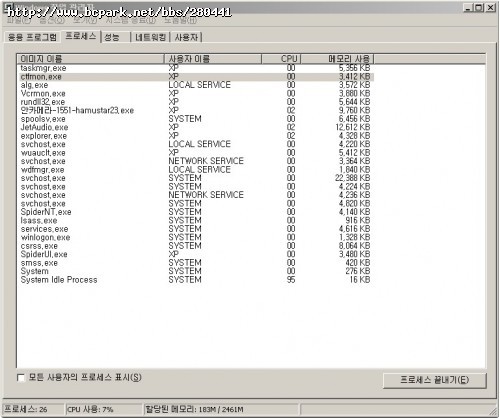Open the 성능 tab
500x418 pixels.
tap(115, 37)
